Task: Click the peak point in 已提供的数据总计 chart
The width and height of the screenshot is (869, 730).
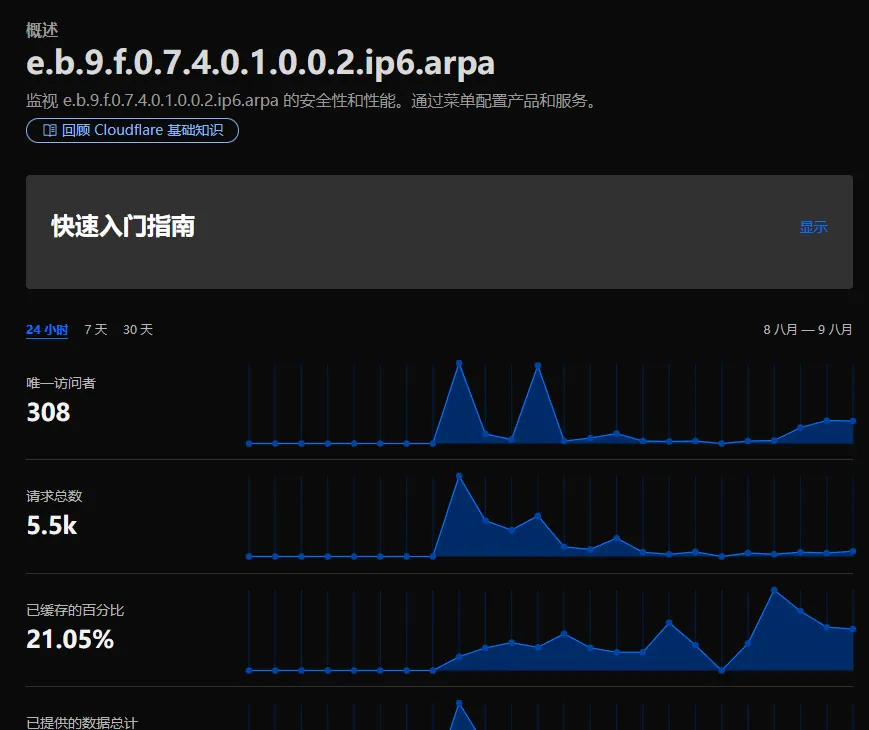Action: point(459,704)
